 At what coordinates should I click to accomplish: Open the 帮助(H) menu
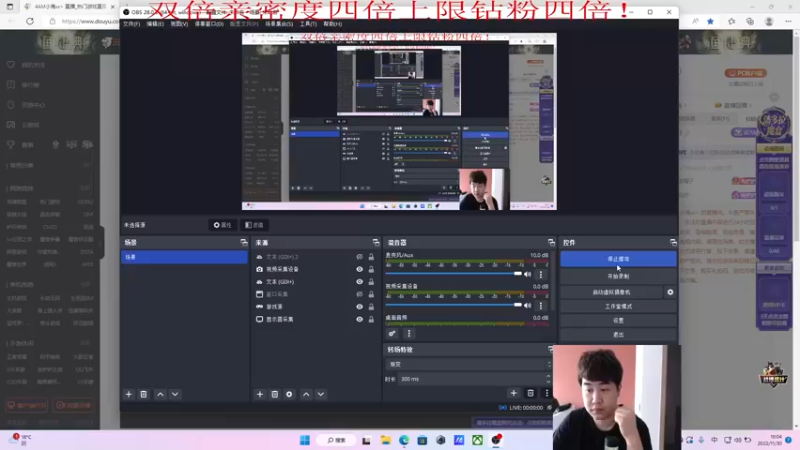[x=333, y=24]
